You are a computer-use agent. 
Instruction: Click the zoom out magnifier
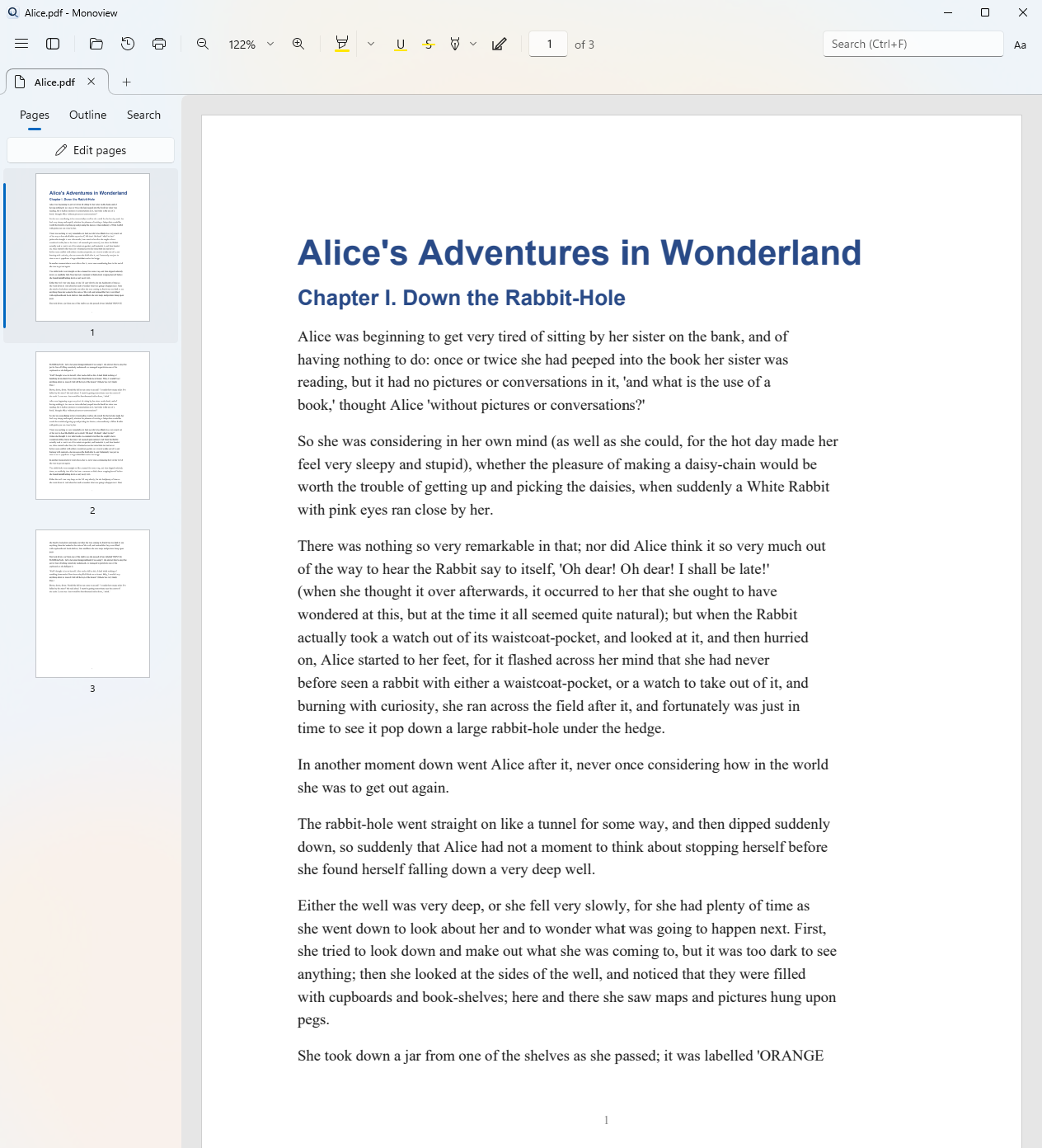pos(203,44)
